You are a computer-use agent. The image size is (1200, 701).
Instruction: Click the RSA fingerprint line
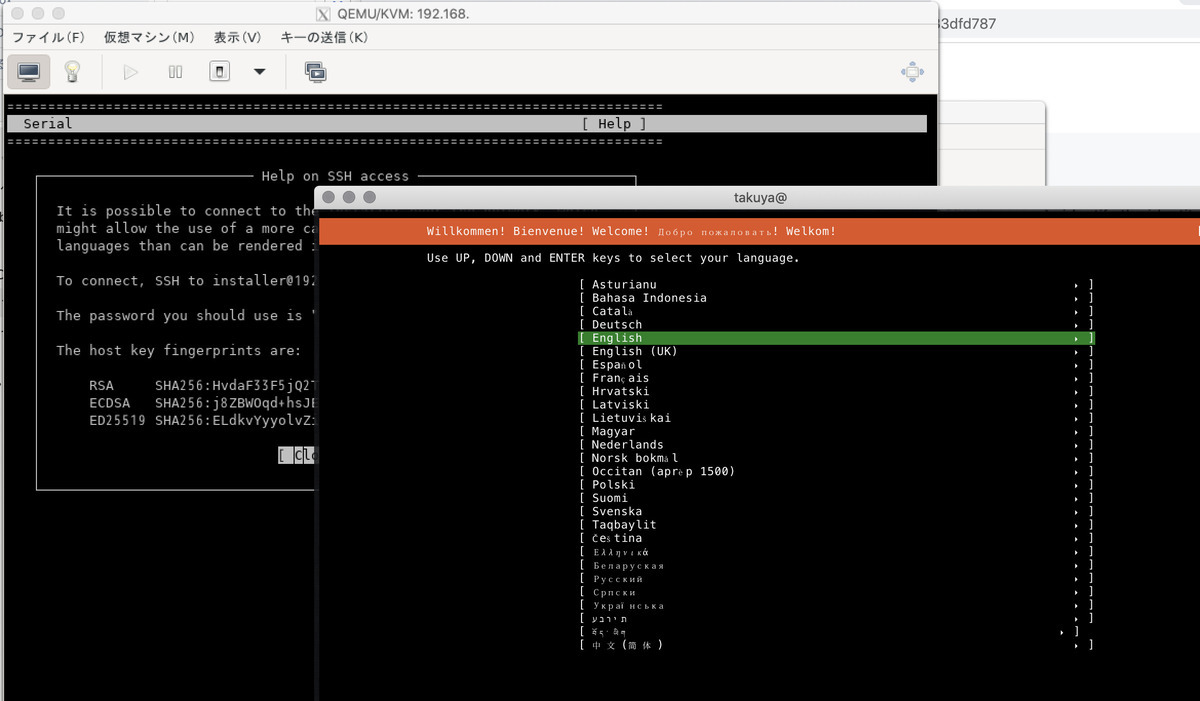point(202,385)
